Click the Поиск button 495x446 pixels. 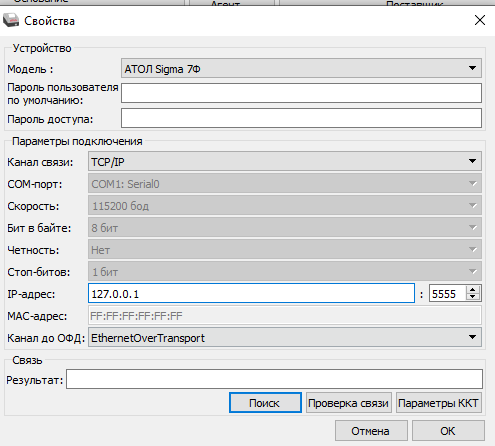coord(265,403)
